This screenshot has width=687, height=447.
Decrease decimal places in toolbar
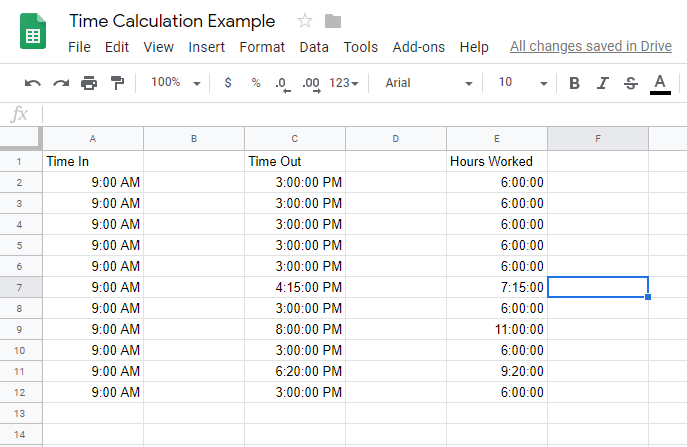tap(283, 84)
